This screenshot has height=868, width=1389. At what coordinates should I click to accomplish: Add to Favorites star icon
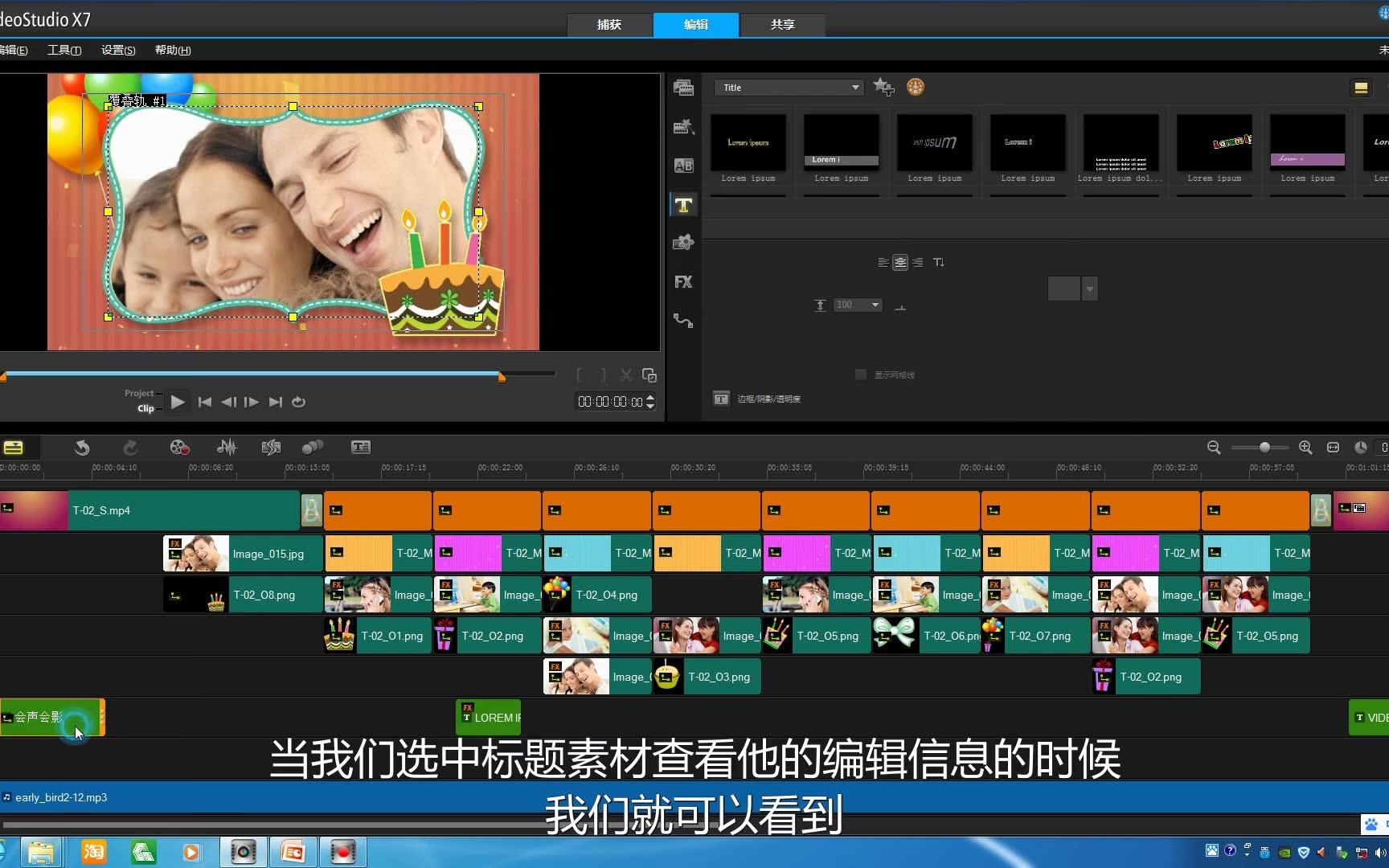(883, 87)
